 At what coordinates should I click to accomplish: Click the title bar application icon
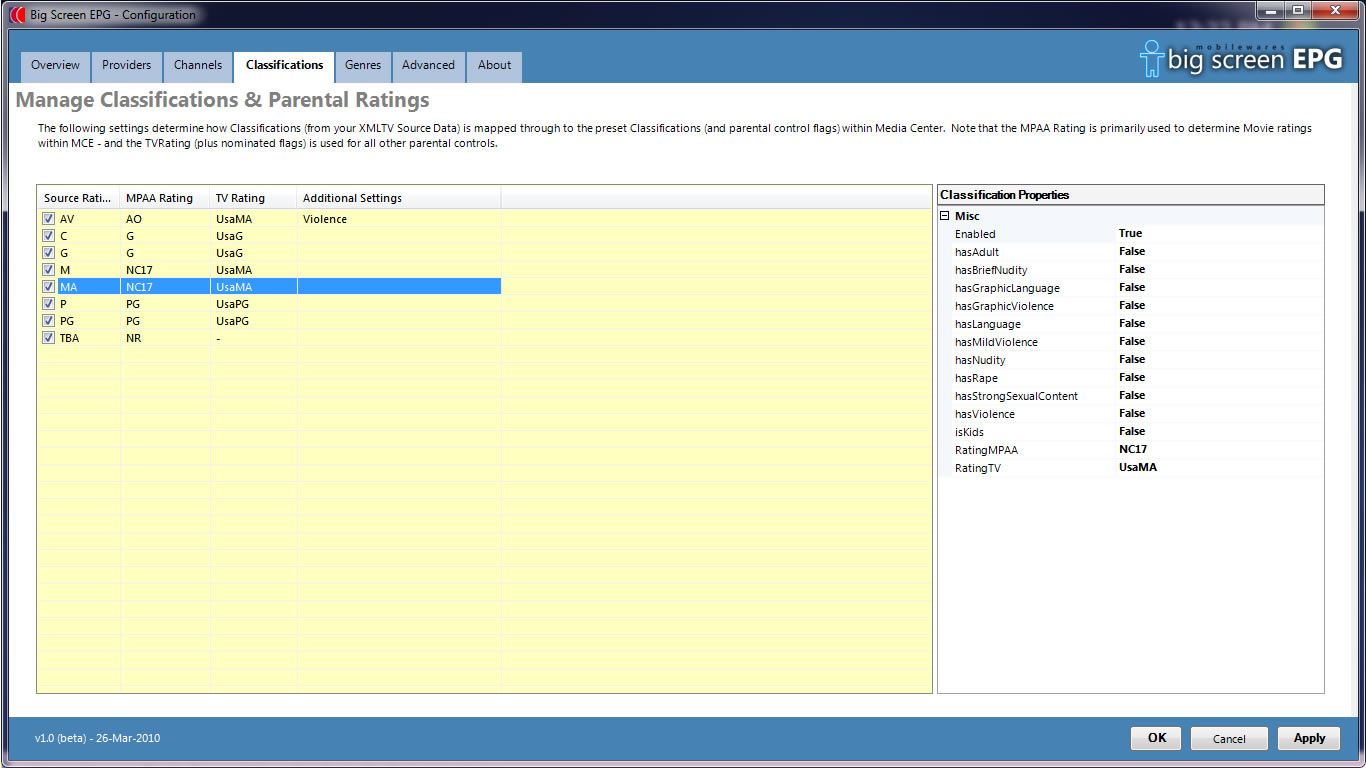pos(17,15)
